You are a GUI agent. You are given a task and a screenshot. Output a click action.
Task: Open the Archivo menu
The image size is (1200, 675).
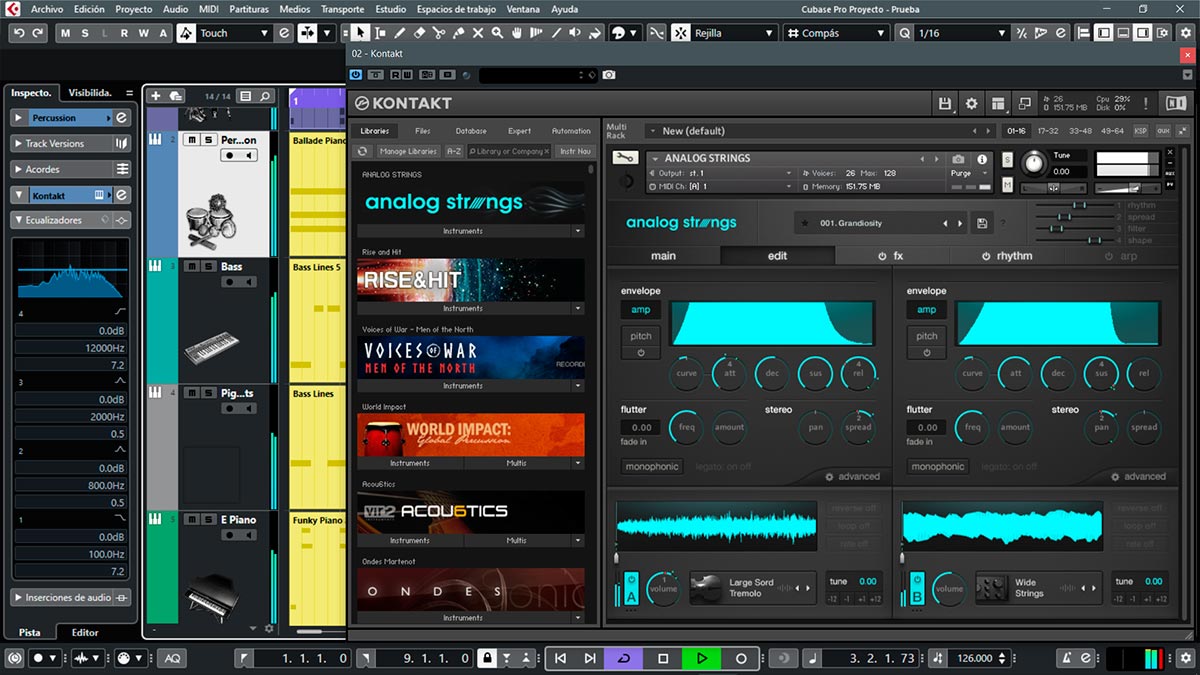pyautogui.click(x=47, y=9)
